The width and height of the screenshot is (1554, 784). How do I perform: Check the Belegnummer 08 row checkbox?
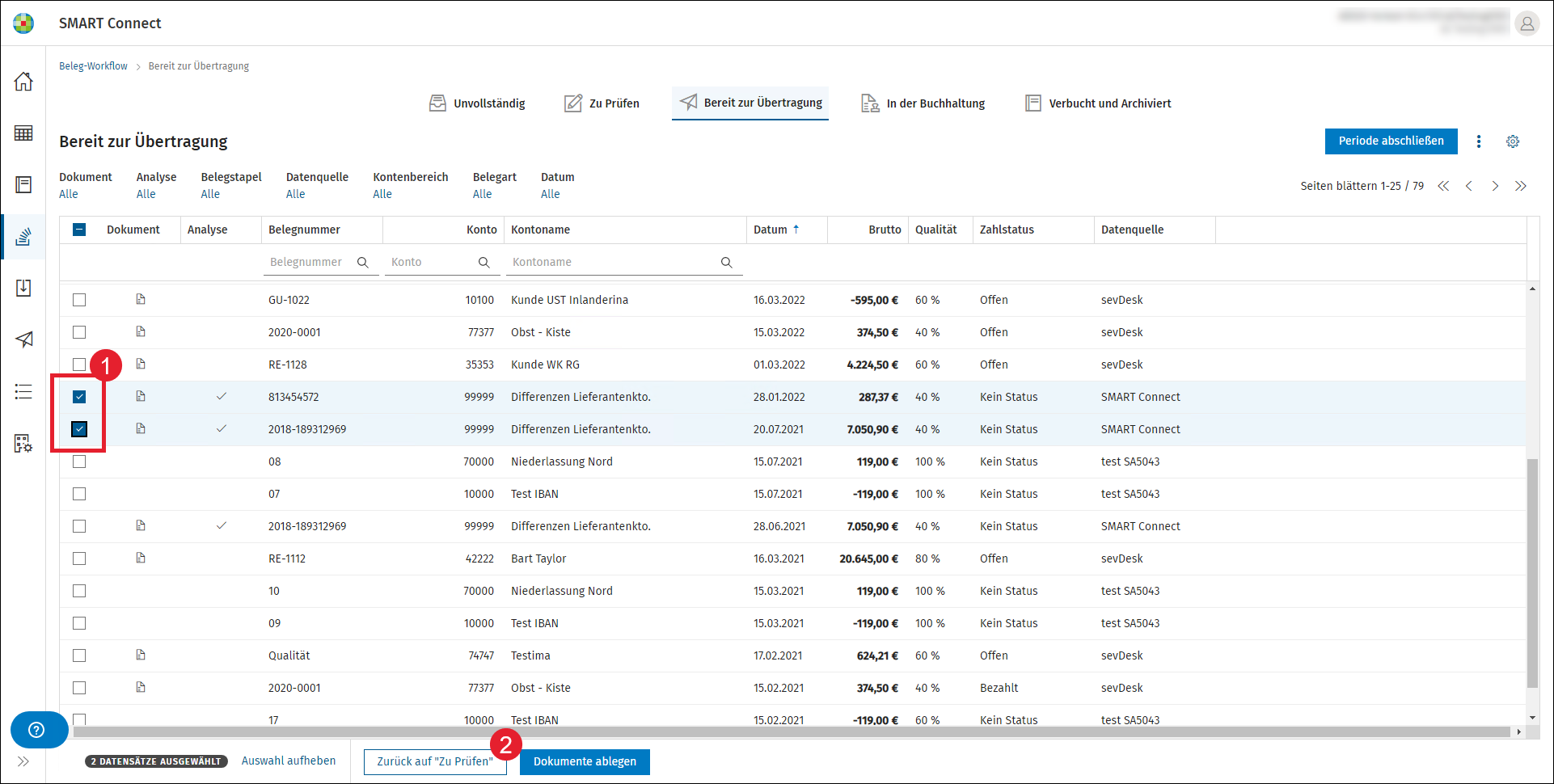click(x=79, y=462)
